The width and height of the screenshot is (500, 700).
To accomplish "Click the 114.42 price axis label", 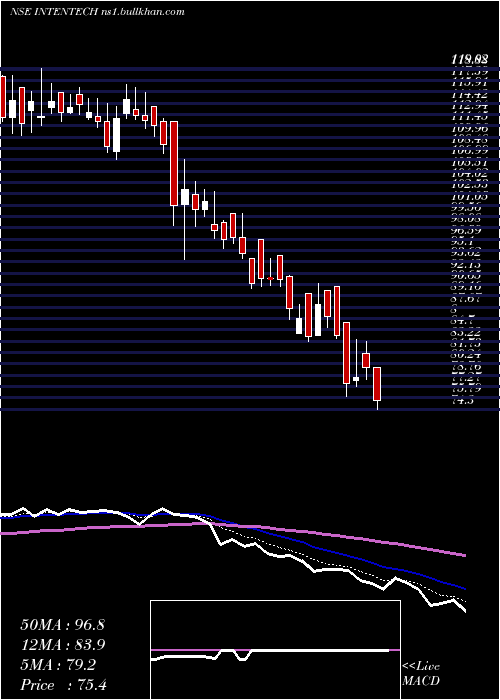I will coord(470,95).
